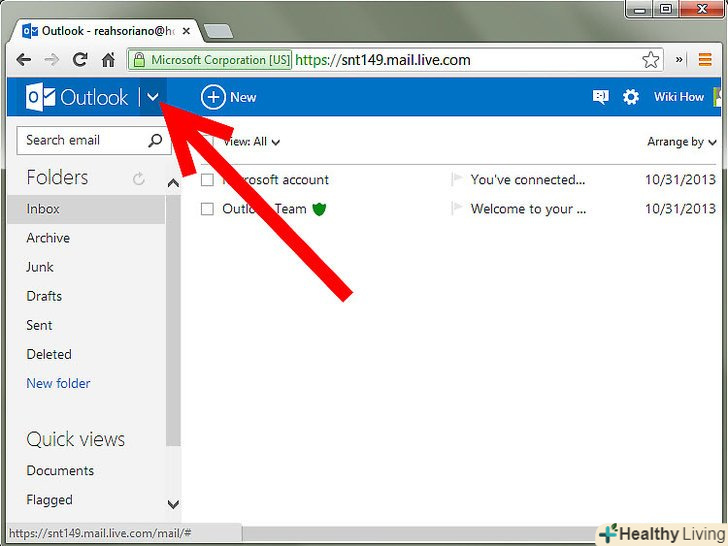
Task: Click the browser back arrow
Action: pos(23,60)
